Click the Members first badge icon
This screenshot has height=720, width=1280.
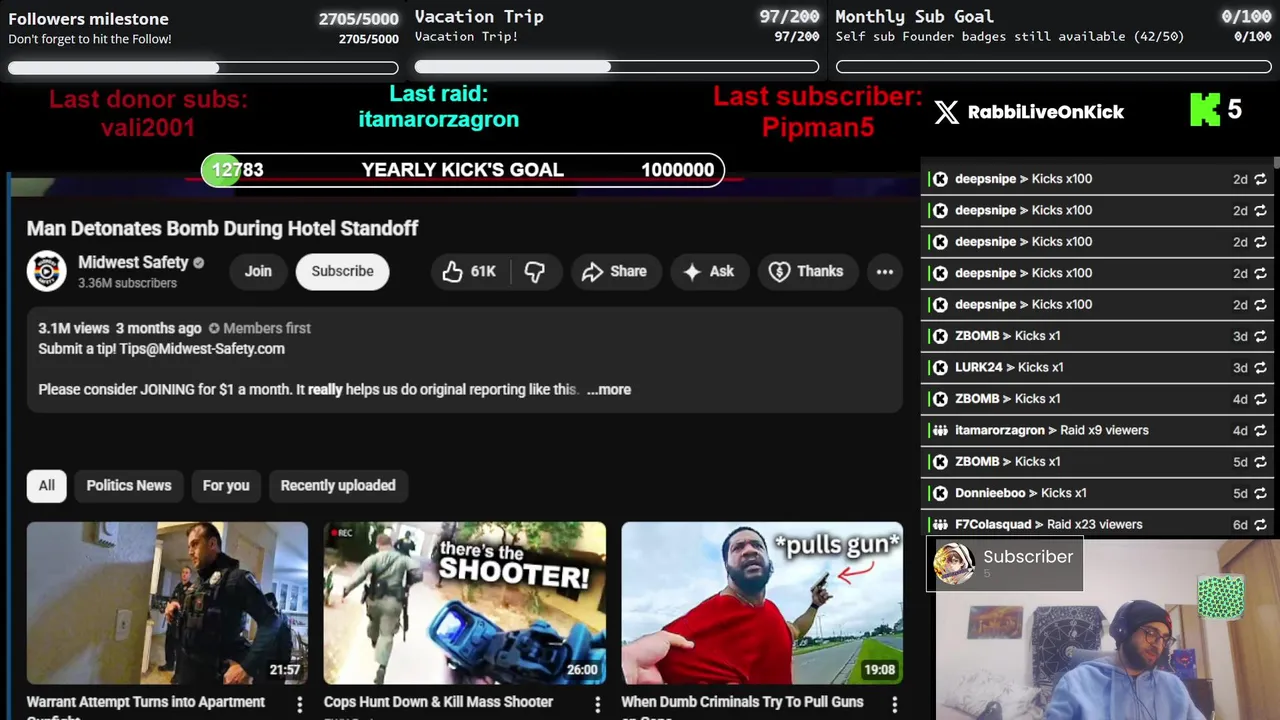213,328
